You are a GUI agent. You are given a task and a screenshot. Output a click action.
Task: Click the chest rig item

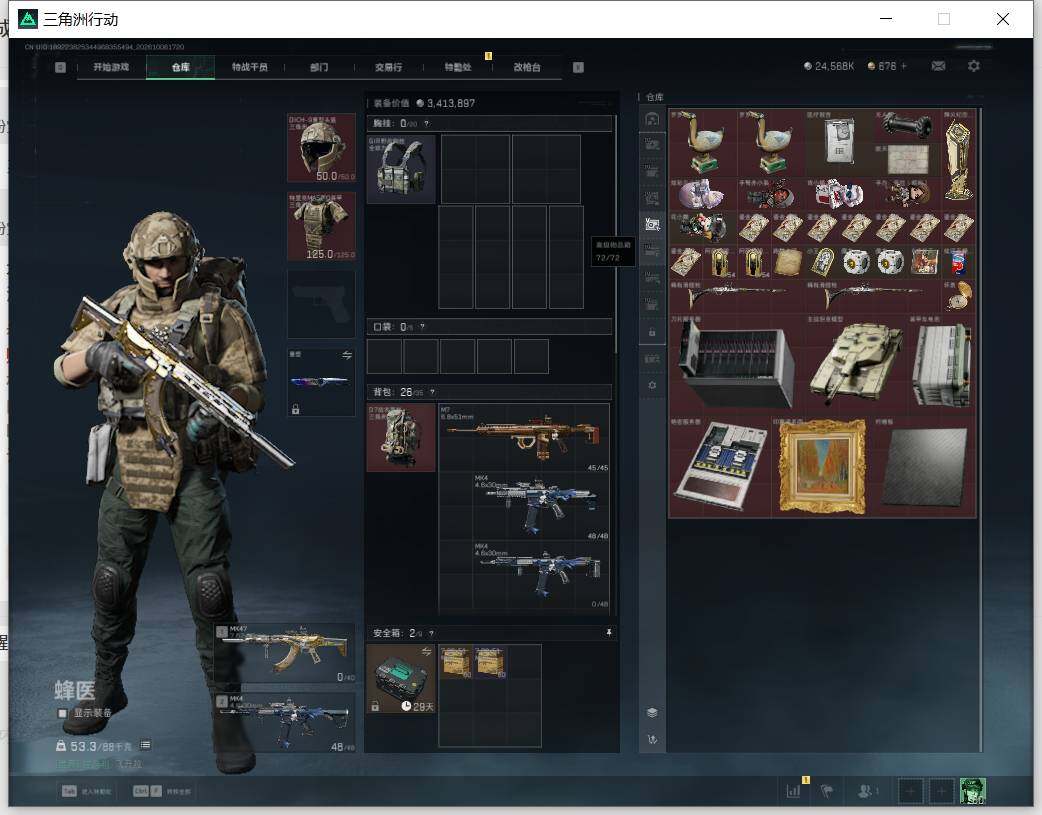coord(401,169)
